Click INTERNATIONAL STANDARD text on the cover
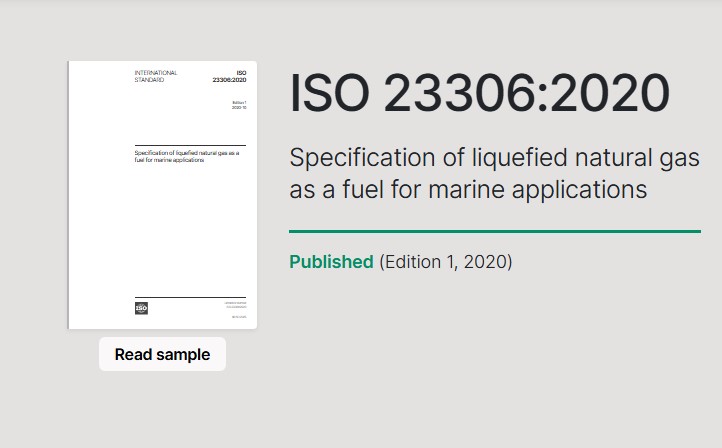The image size is (722, 448). tap(156, 76)
